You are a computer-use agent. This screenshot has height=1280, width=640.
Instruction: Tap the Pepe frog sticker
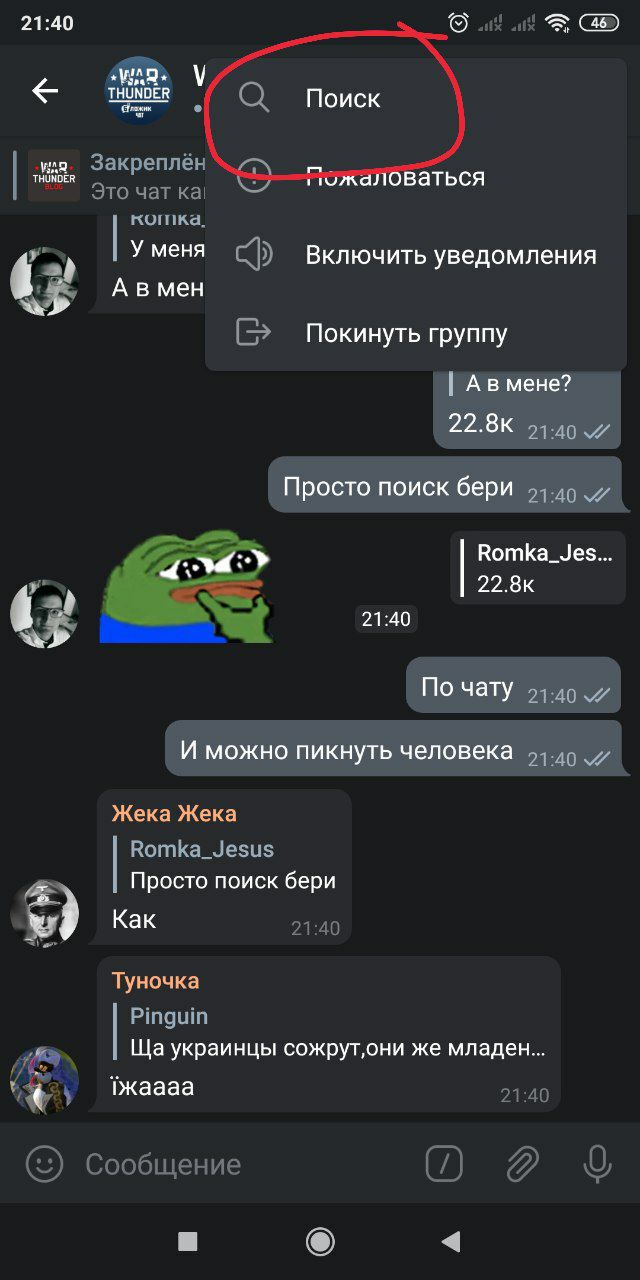pyautogui.click(x=186, y=586)
